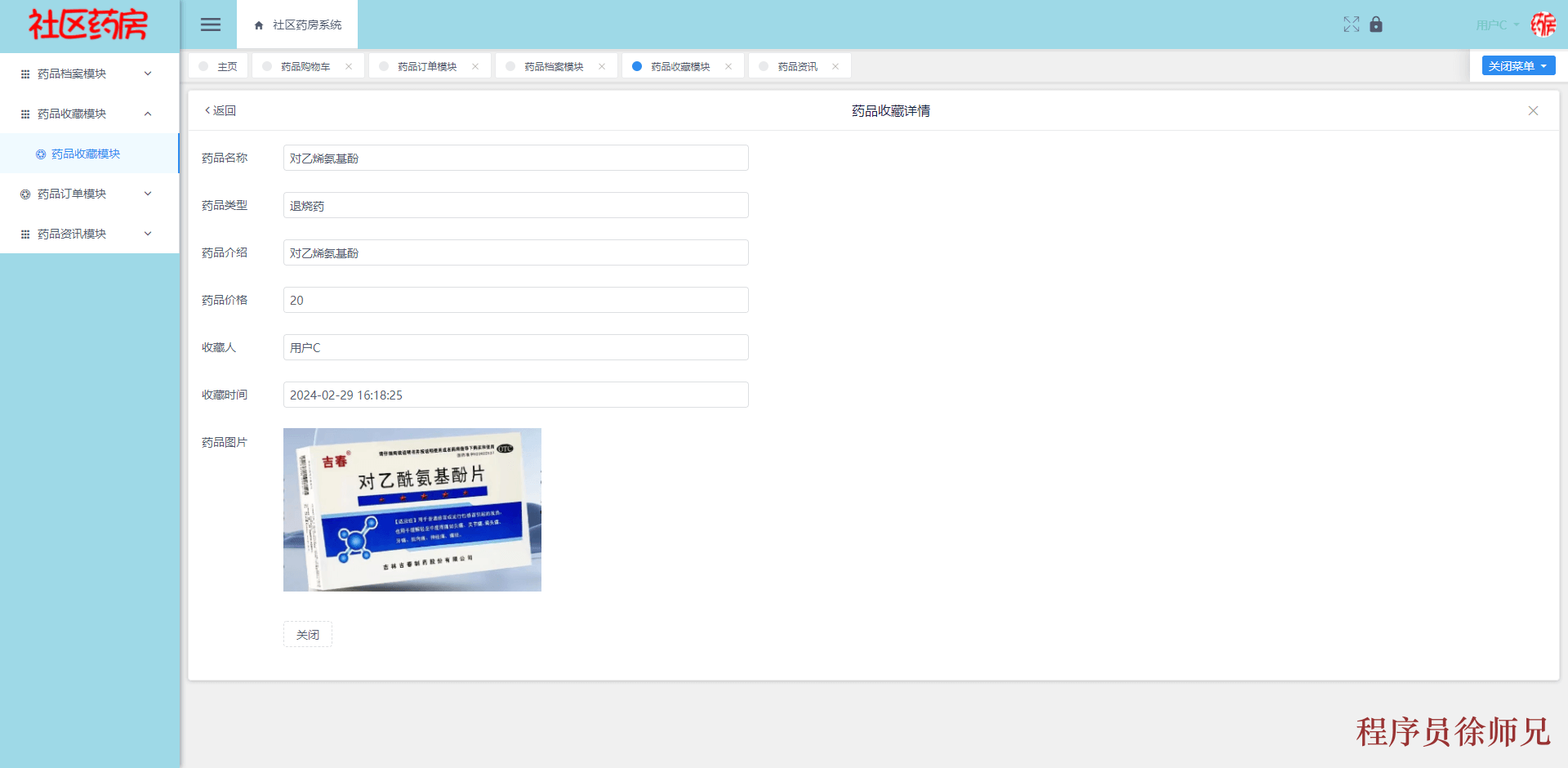Viewport: 1568px width, 768px height.
Task: Toggle the sidebar hamburger menu
Action: click(210, 25)
